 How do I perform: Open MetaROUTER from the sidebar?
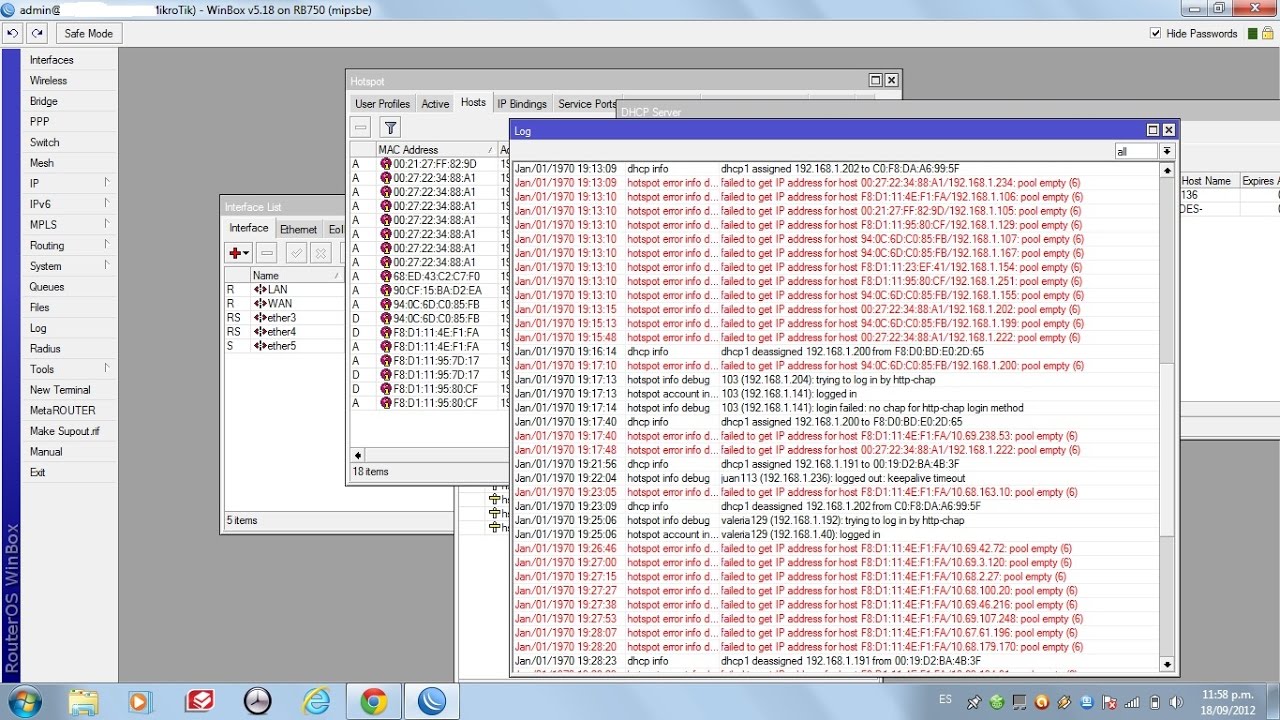click(62, 411)
